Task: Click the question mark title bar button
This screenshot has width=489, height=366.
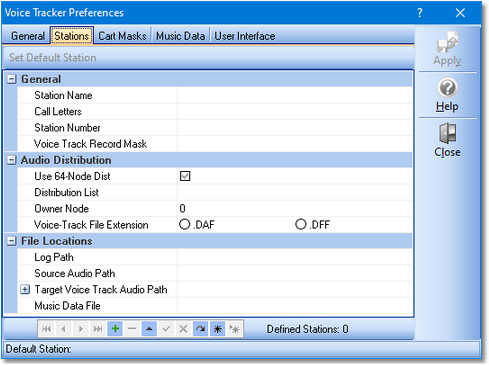Action: [420, 13]
